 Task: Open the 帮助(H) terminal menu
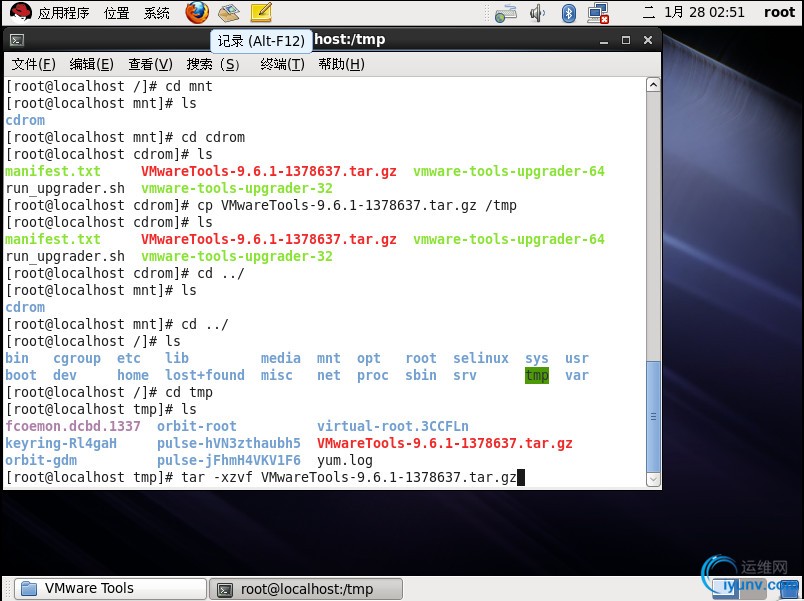click(x=341, y=64)
